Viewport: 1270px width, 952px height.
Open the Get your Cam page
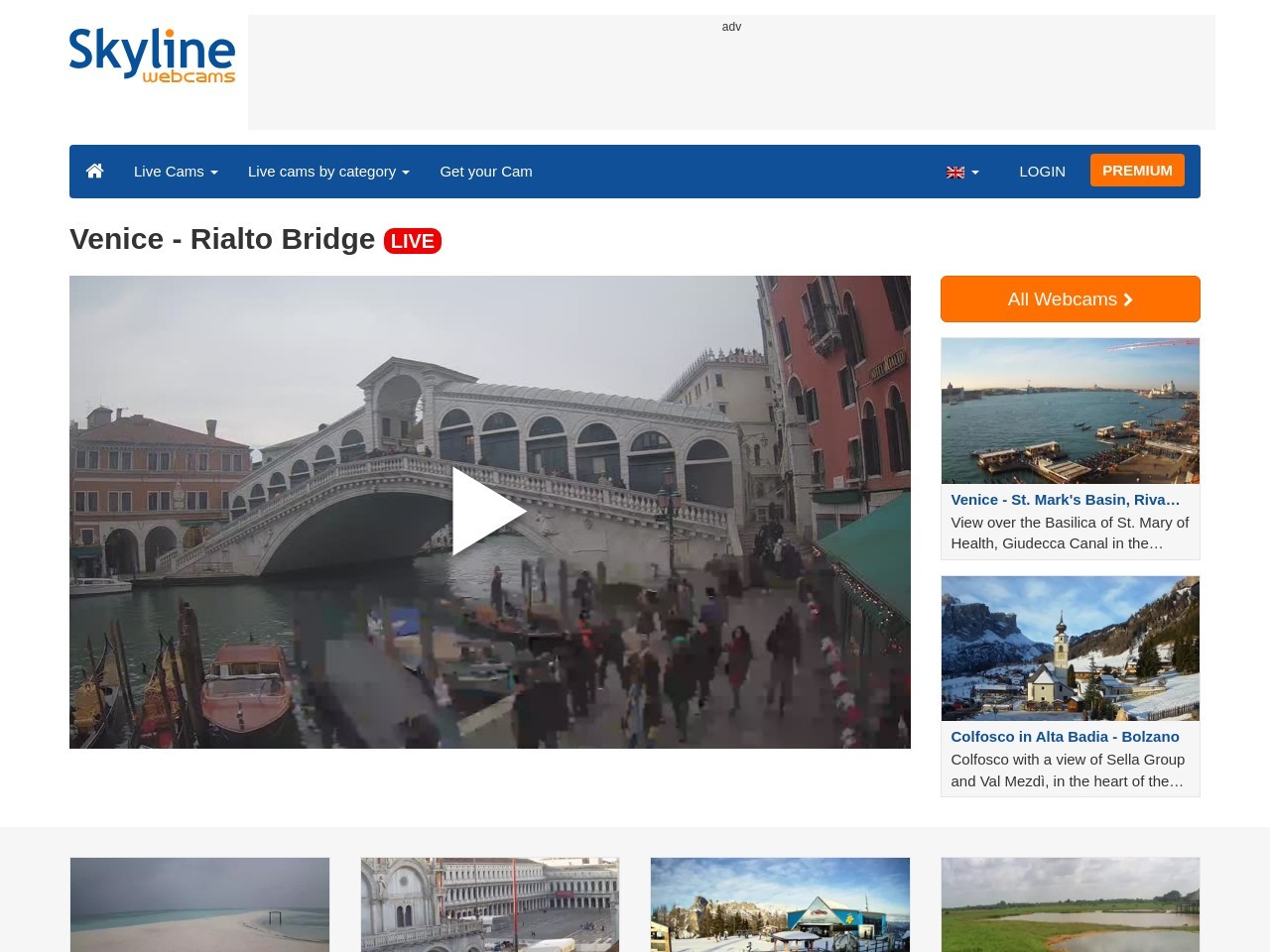pos(486,172)
